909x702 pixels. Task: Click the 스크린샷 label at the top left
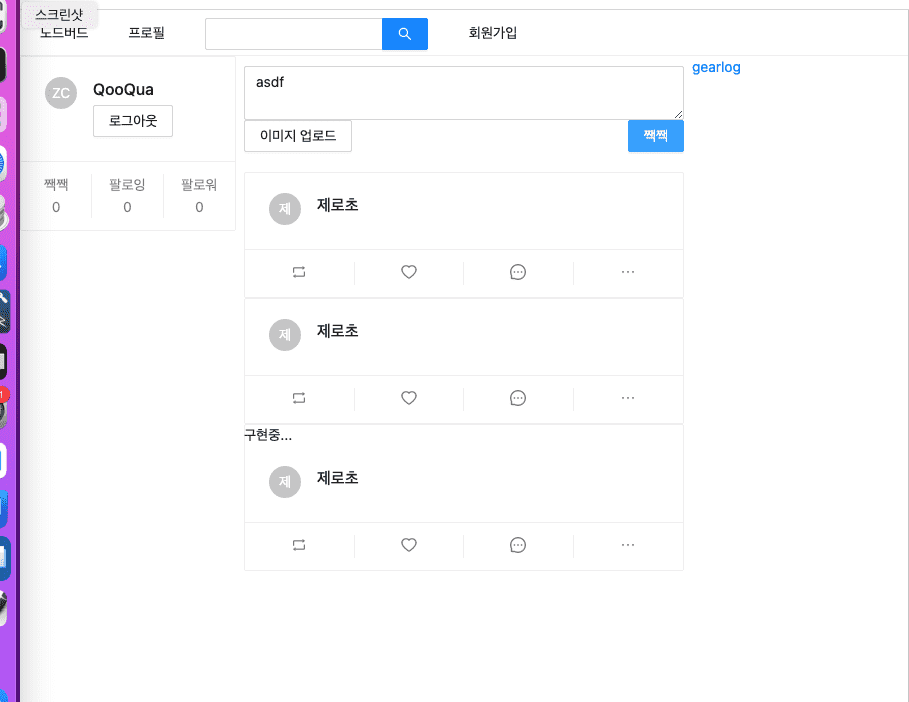pos(59,14)
